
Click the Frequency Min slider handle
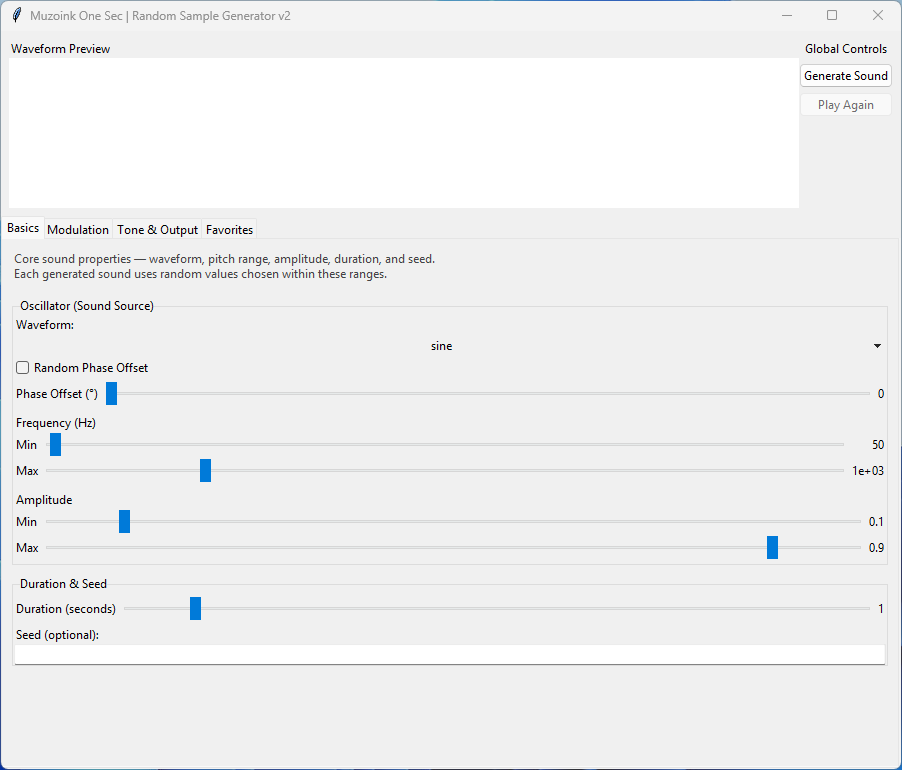pos(55,445)
